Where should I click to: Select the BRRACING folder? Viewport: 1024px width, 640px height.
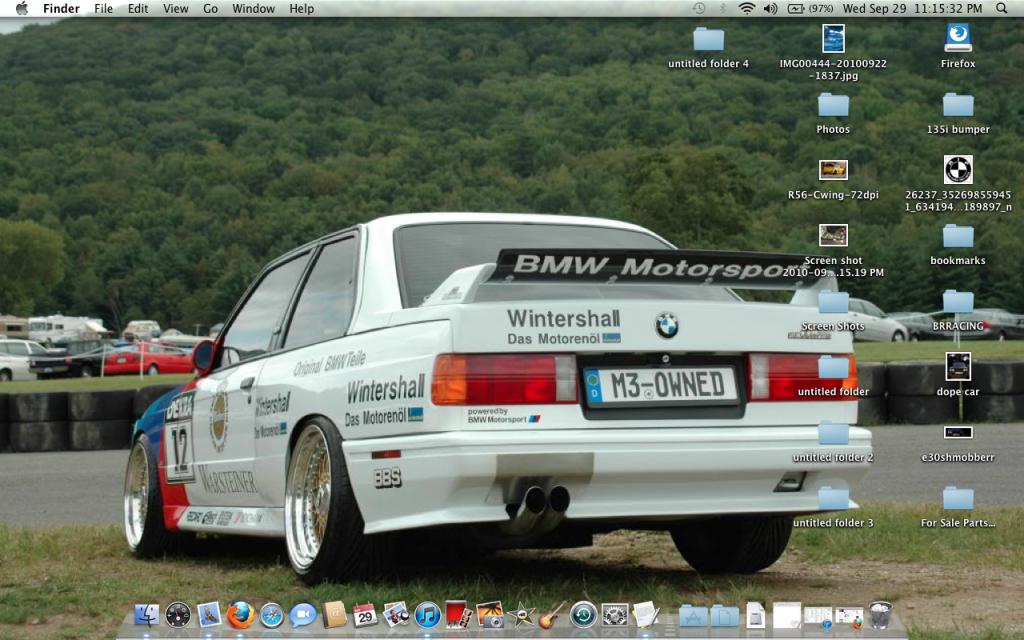[958, 302]
